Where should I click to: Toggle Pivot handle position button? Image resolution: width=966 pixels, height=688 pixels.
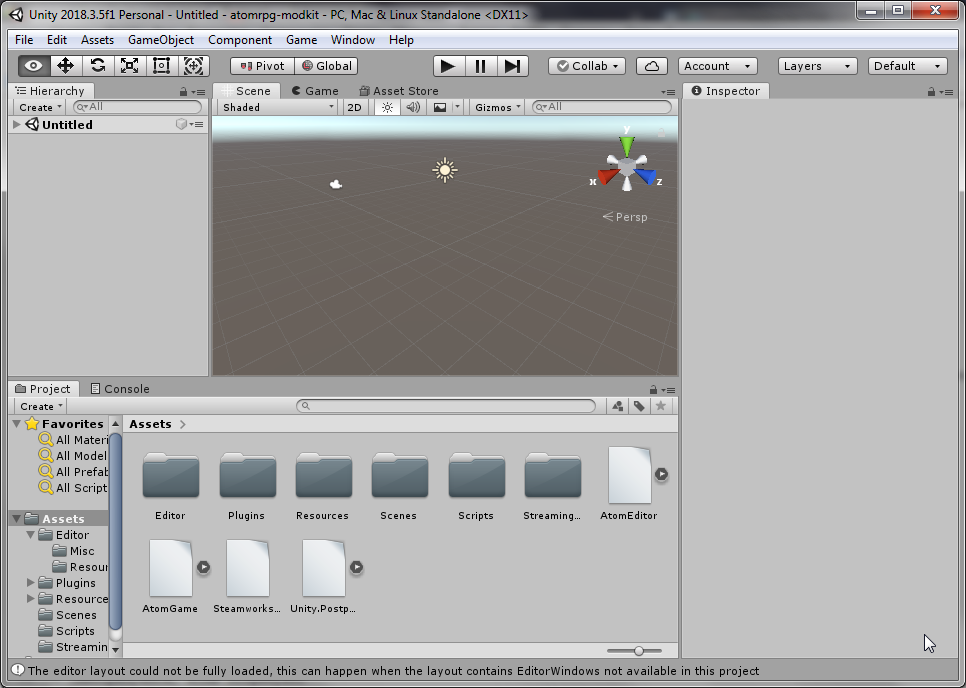(x=262, y=66)
